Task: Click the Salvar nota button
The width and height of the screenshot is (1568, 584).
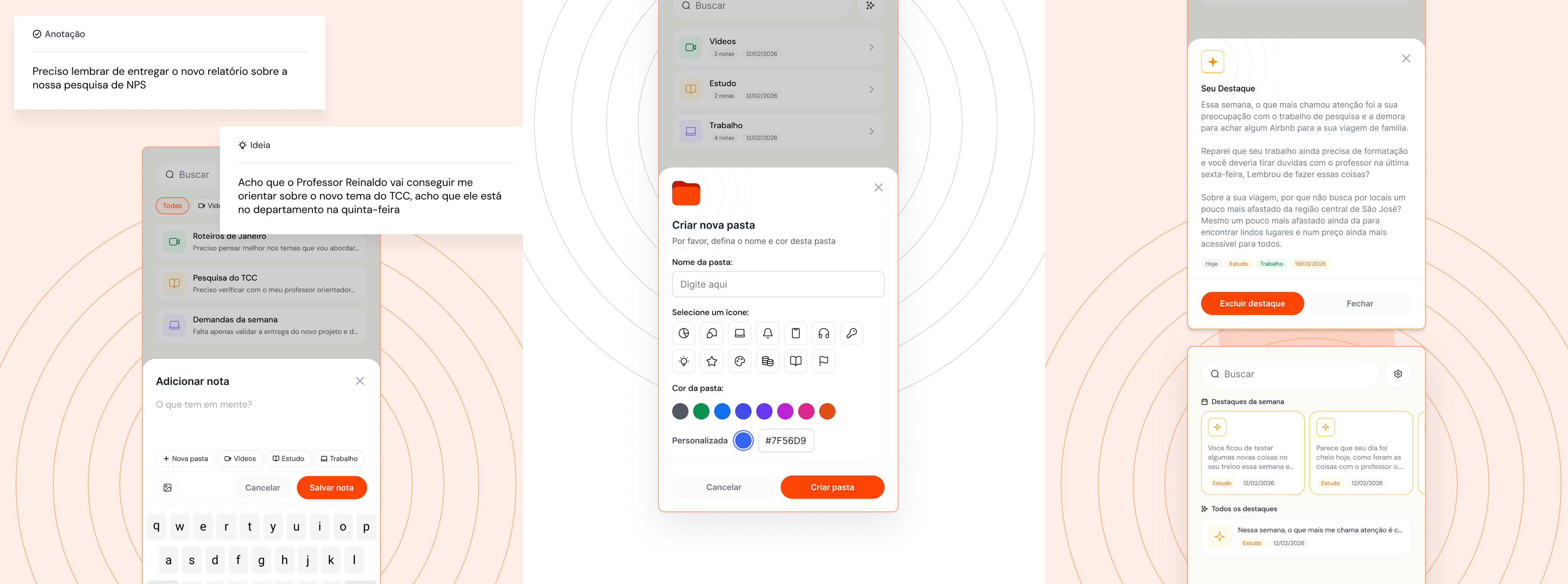Action: 332,487
